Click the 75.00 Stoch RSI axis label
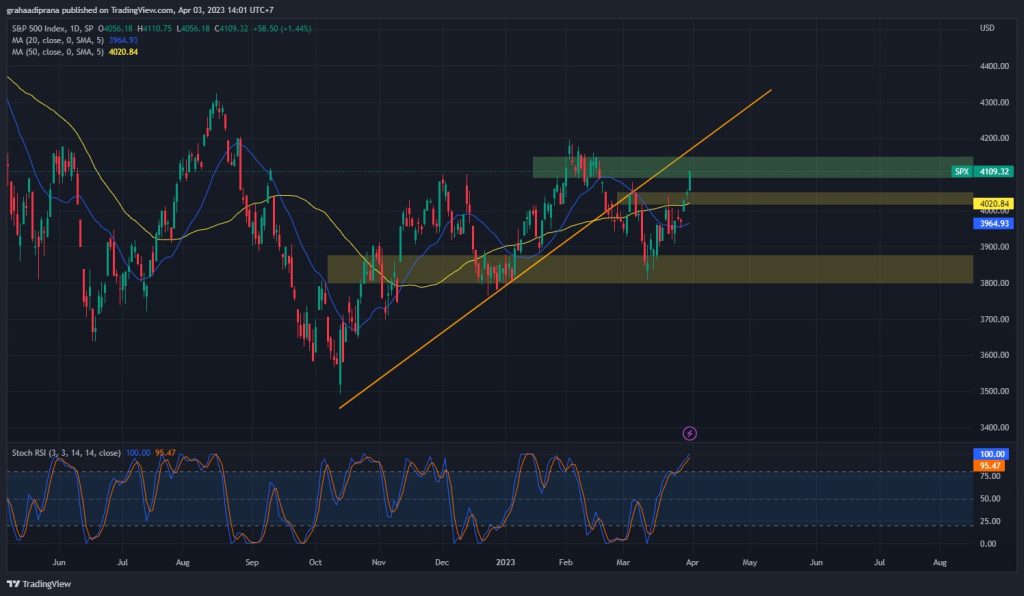This screenshot has height=596, width=1024. pos(990,476)
